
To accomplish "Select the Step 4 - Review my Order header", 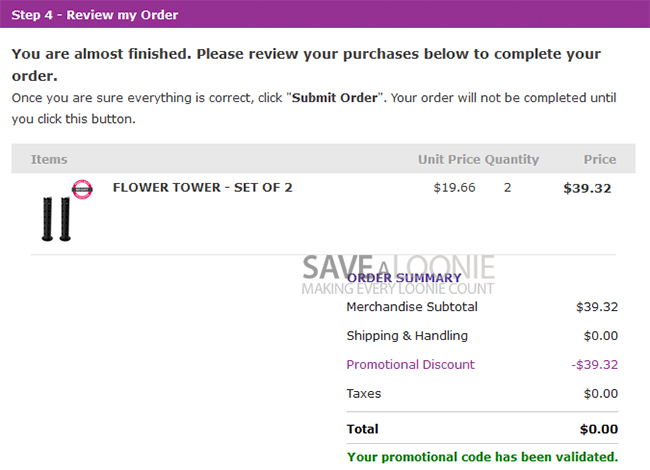I will coord(95,14).
